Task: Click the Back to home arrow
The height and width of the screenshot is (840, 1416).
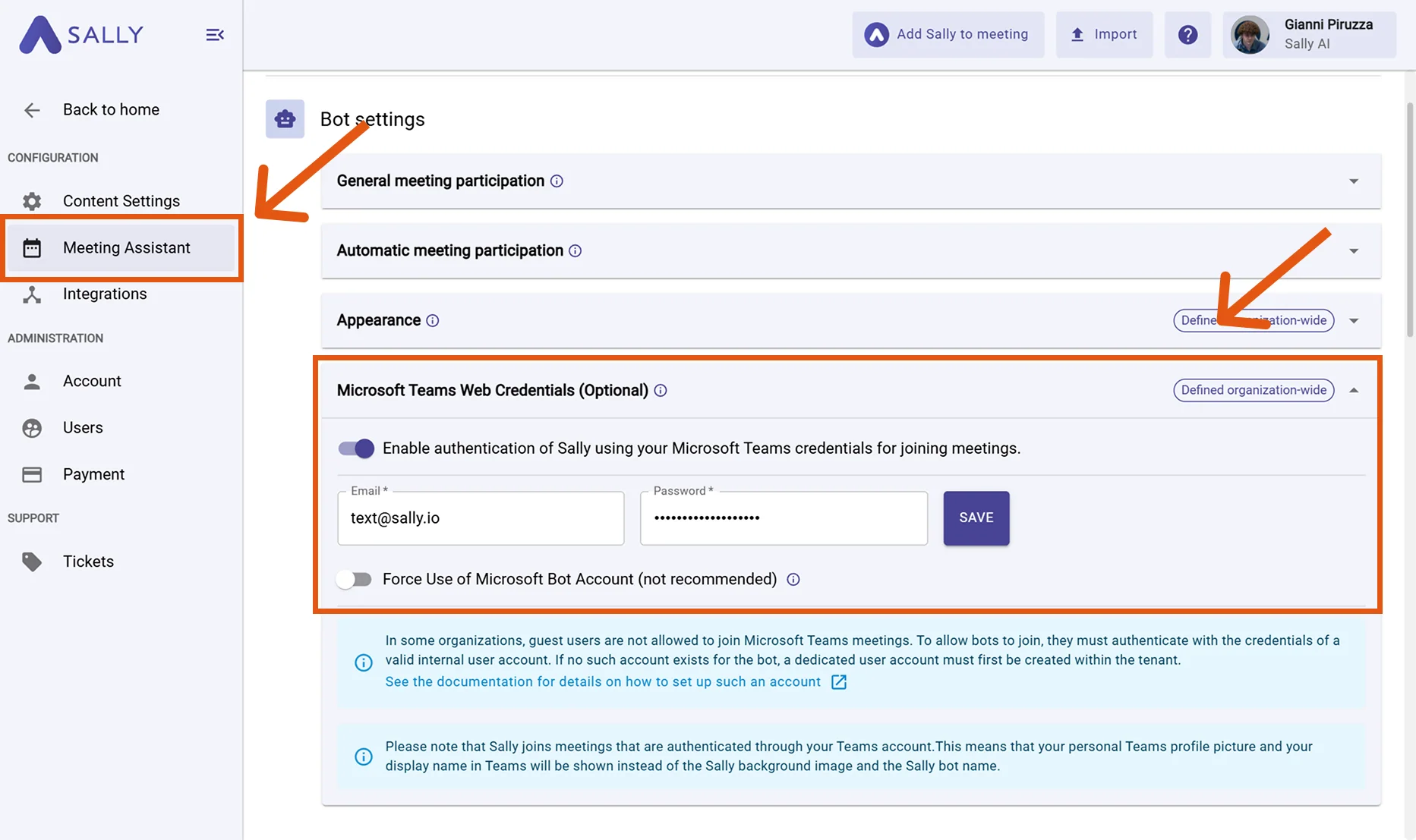Action: point(32,110)
